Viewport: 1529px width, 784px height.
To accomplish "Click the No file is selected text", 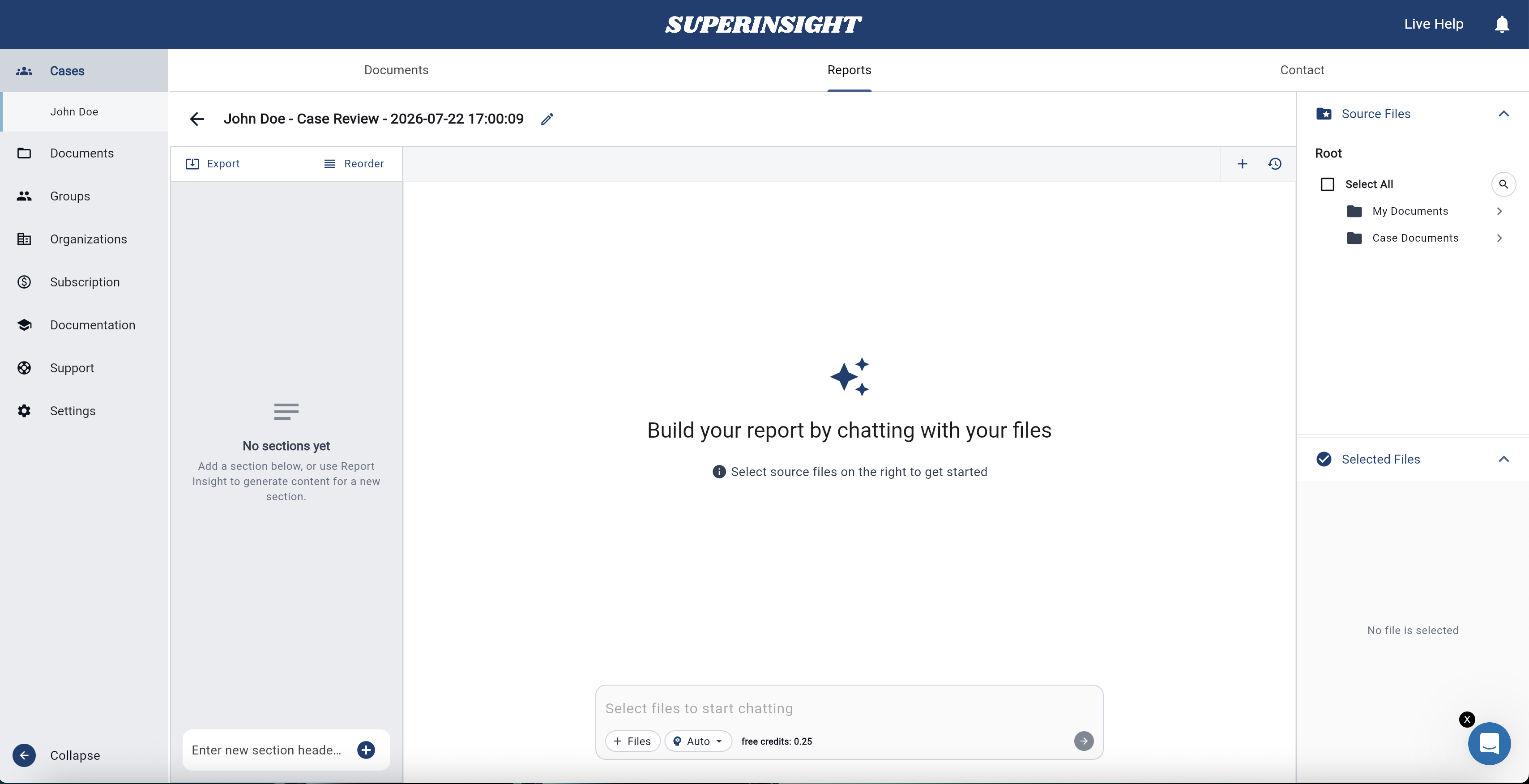I will point(1413,630).
